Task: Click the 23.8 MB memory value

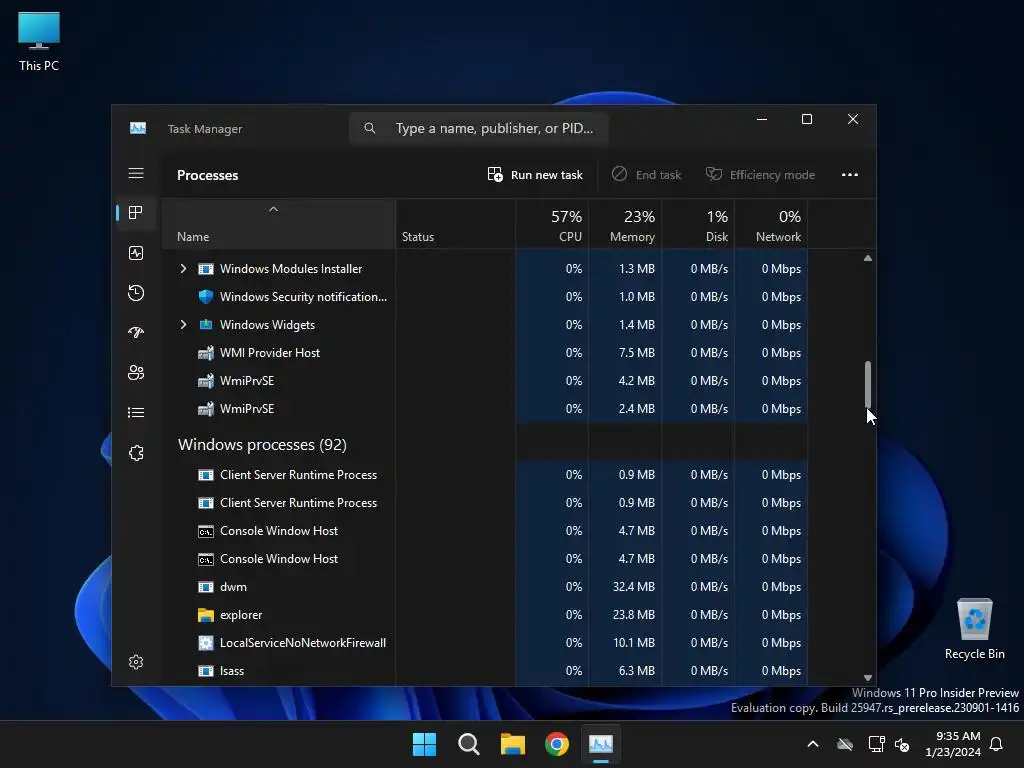Action: coord(633,615)
